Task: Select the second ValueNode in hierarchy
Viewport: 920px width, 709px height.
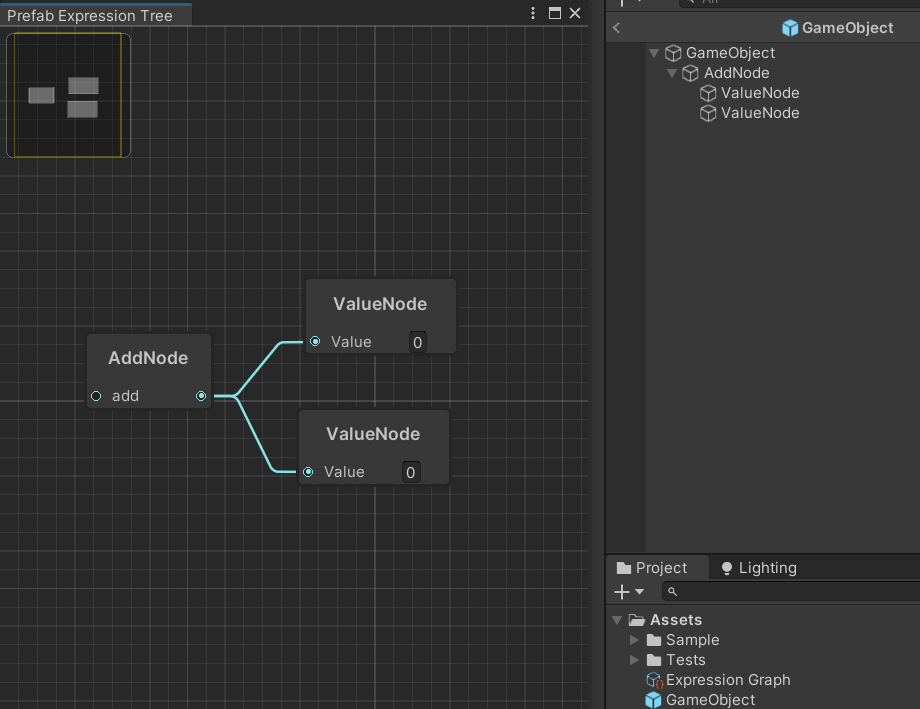Action: coord(760,113)
